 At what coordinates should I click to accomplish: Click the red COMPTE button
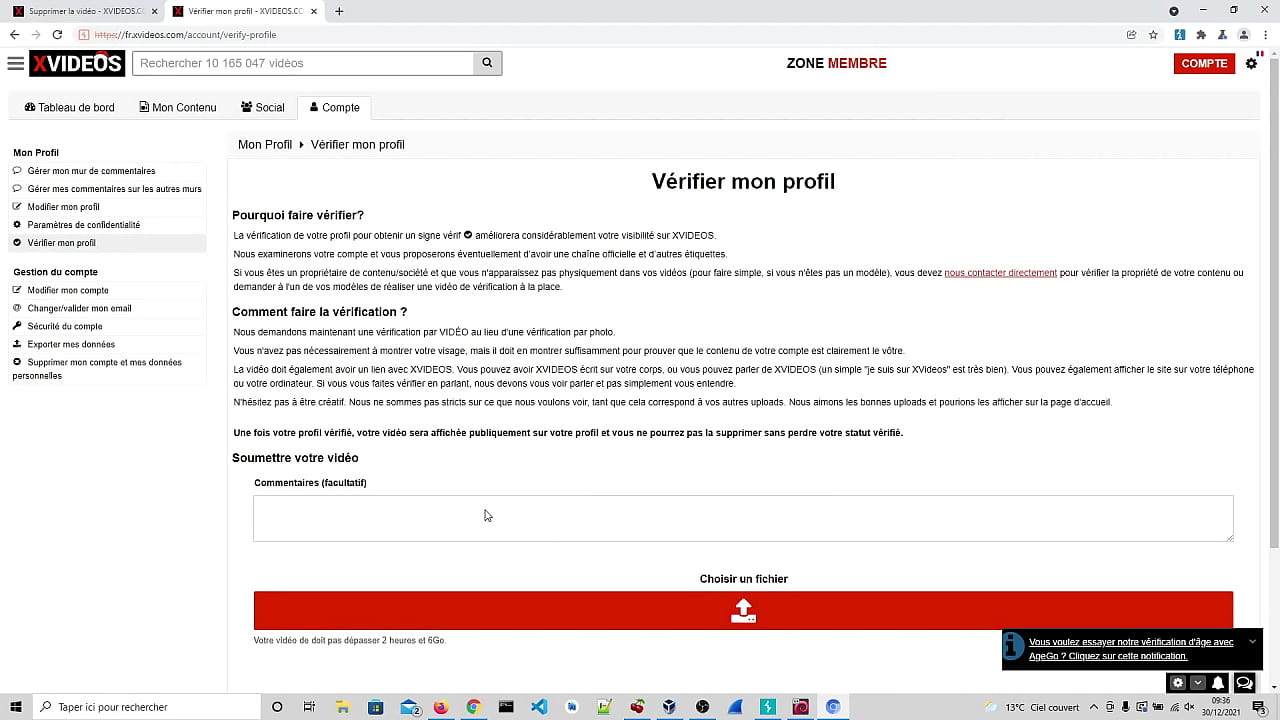click(1204, 63)
